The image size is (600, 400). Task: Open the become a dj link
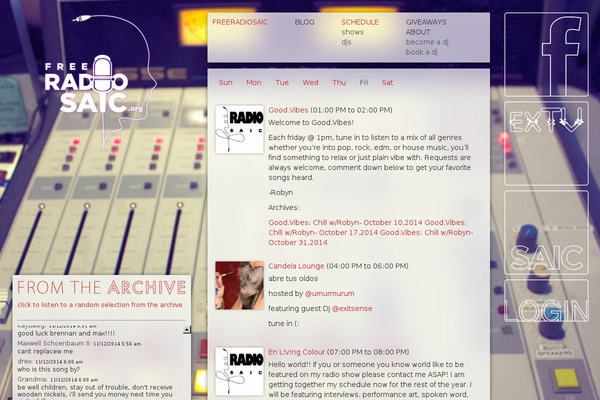point(427,42)
